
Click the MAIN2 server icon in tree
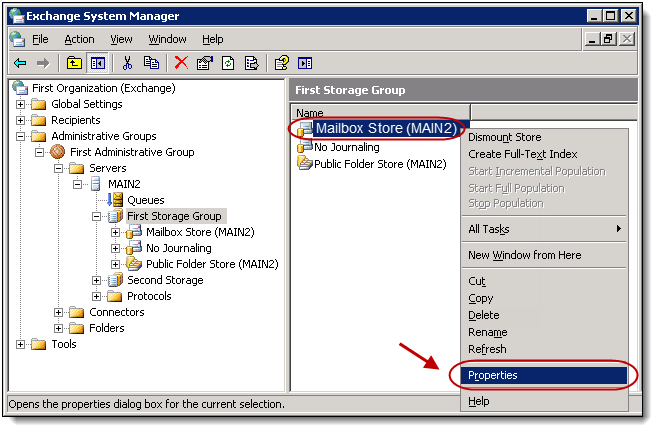pyautogui.click(x=96, y=184)
